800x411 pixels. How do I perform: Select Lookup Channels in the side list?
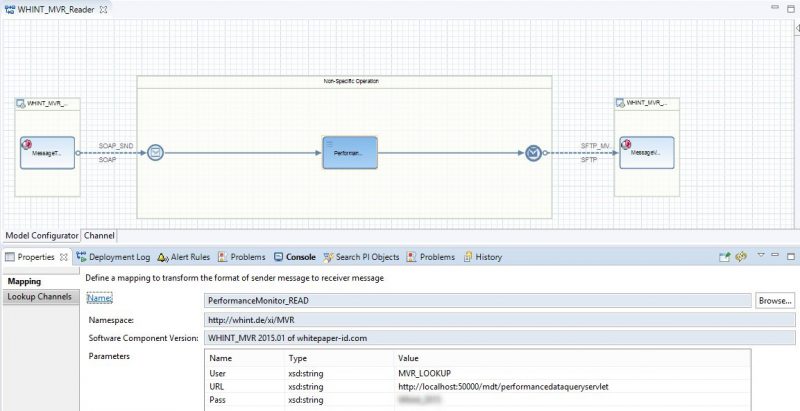[x=39, y=297]
